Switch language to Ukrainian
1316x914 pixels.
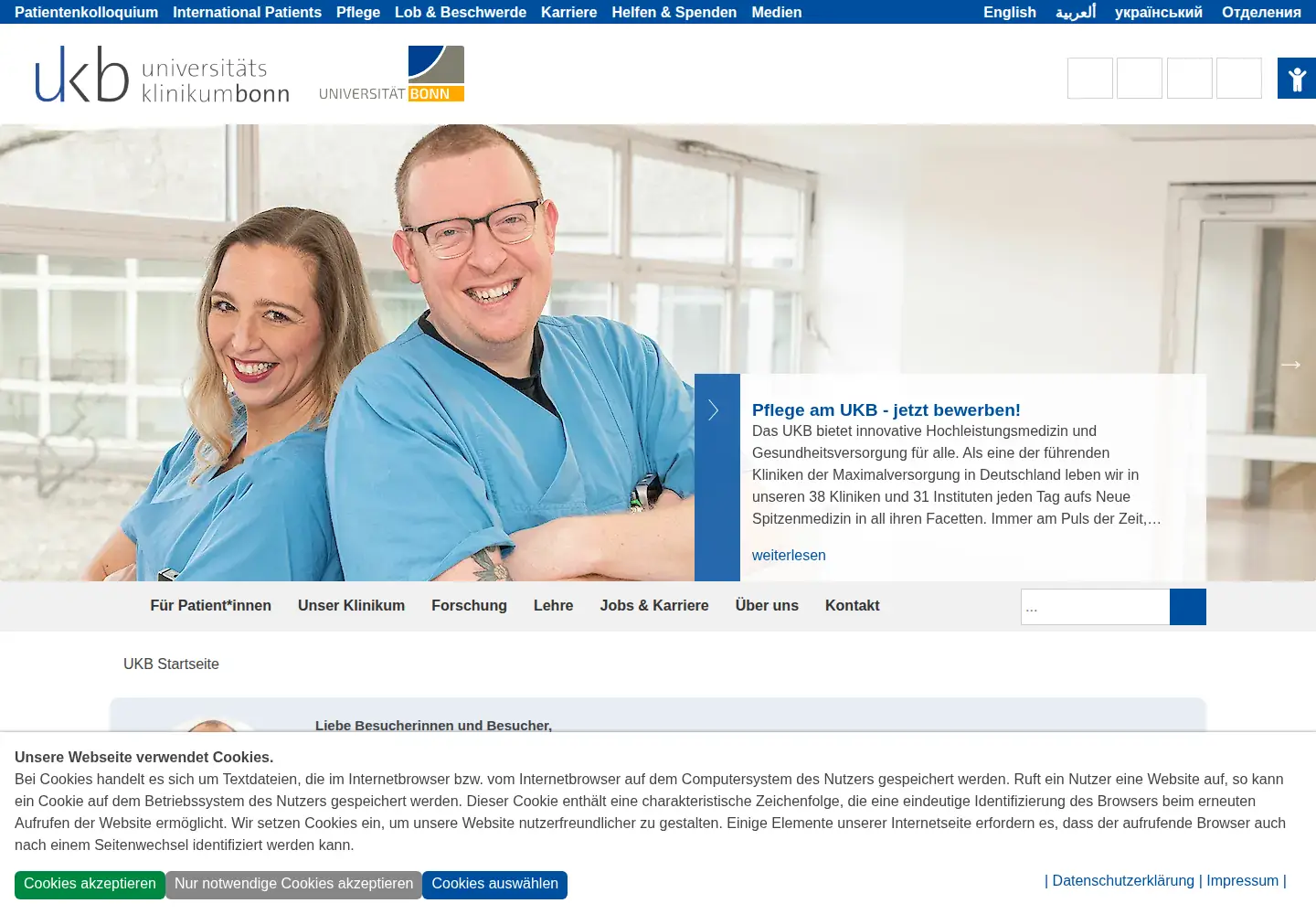point(1159,12)
